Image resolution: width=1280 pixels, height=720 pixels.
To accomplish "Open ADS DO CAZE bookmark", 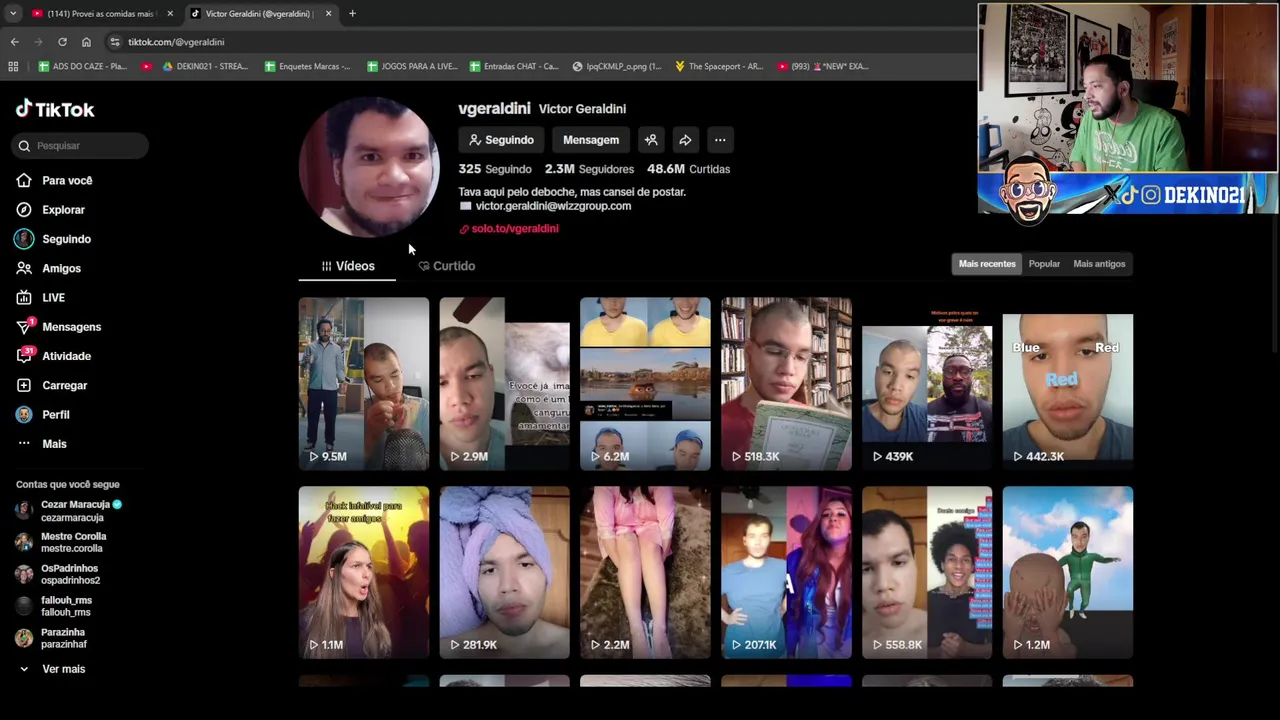I will pyautogui.click(x=82, y=66).
